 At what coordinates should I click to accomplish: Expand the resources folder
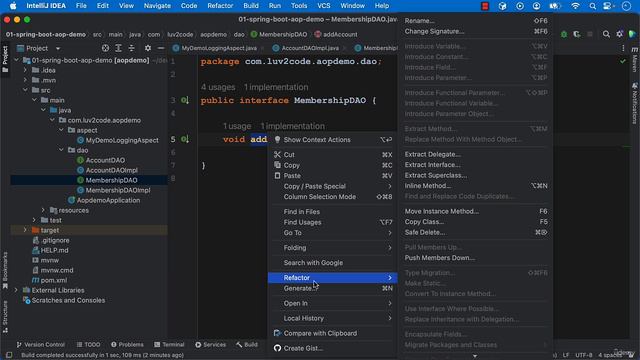(43, 210)
